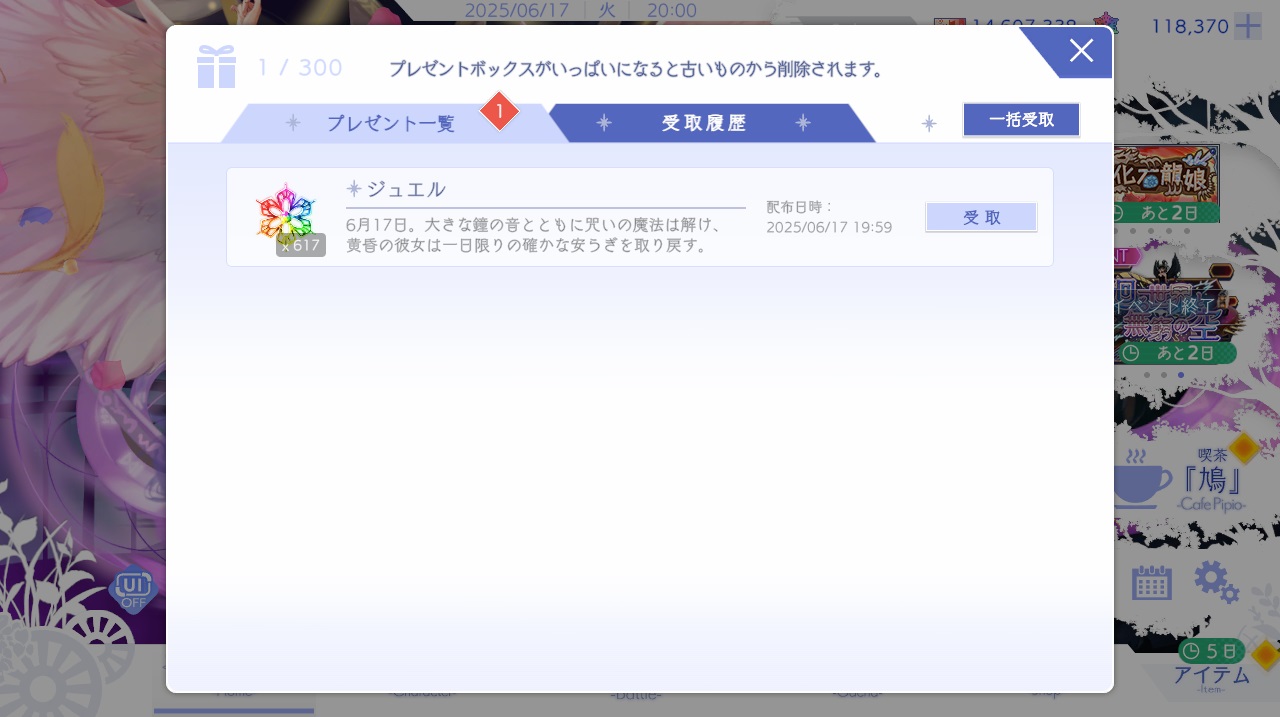Click the 2025/06/17 date display
The height and width of the screenshot is (717, 1280).
coord(517,11)
